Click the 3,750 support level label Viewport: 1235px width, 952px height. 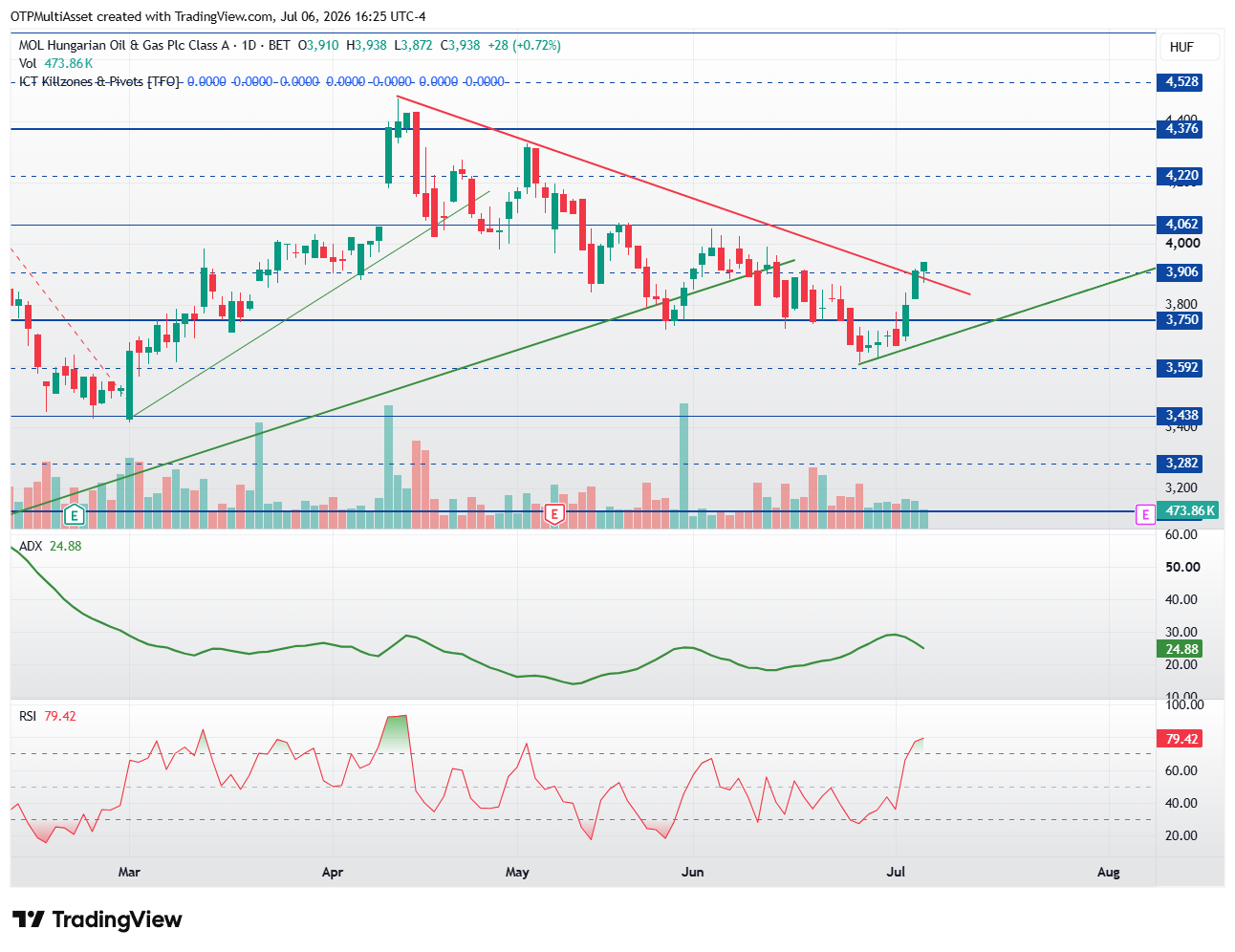(x=1181, y=320)
